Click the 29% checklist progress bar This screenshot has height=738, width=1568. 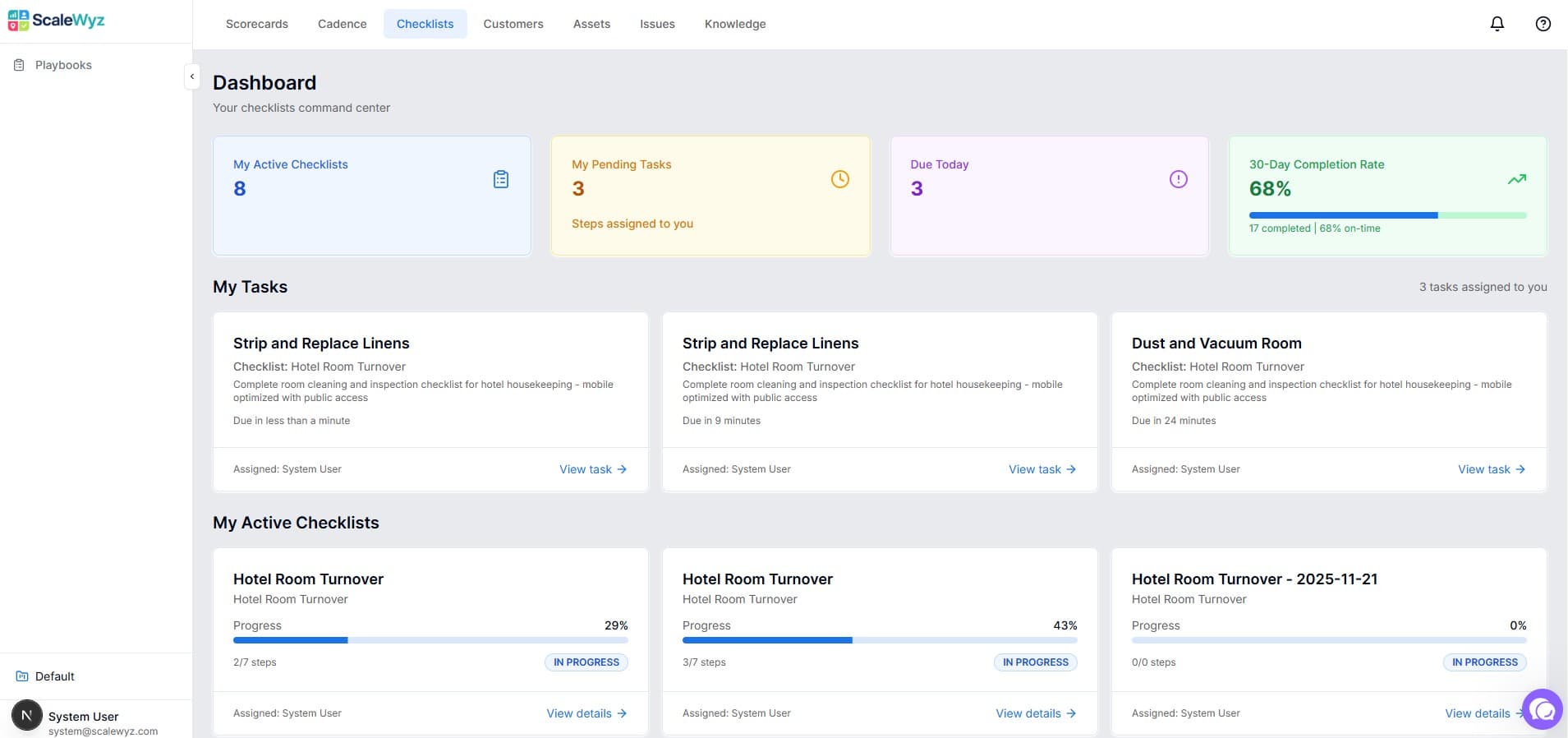(x=430, y=640)
